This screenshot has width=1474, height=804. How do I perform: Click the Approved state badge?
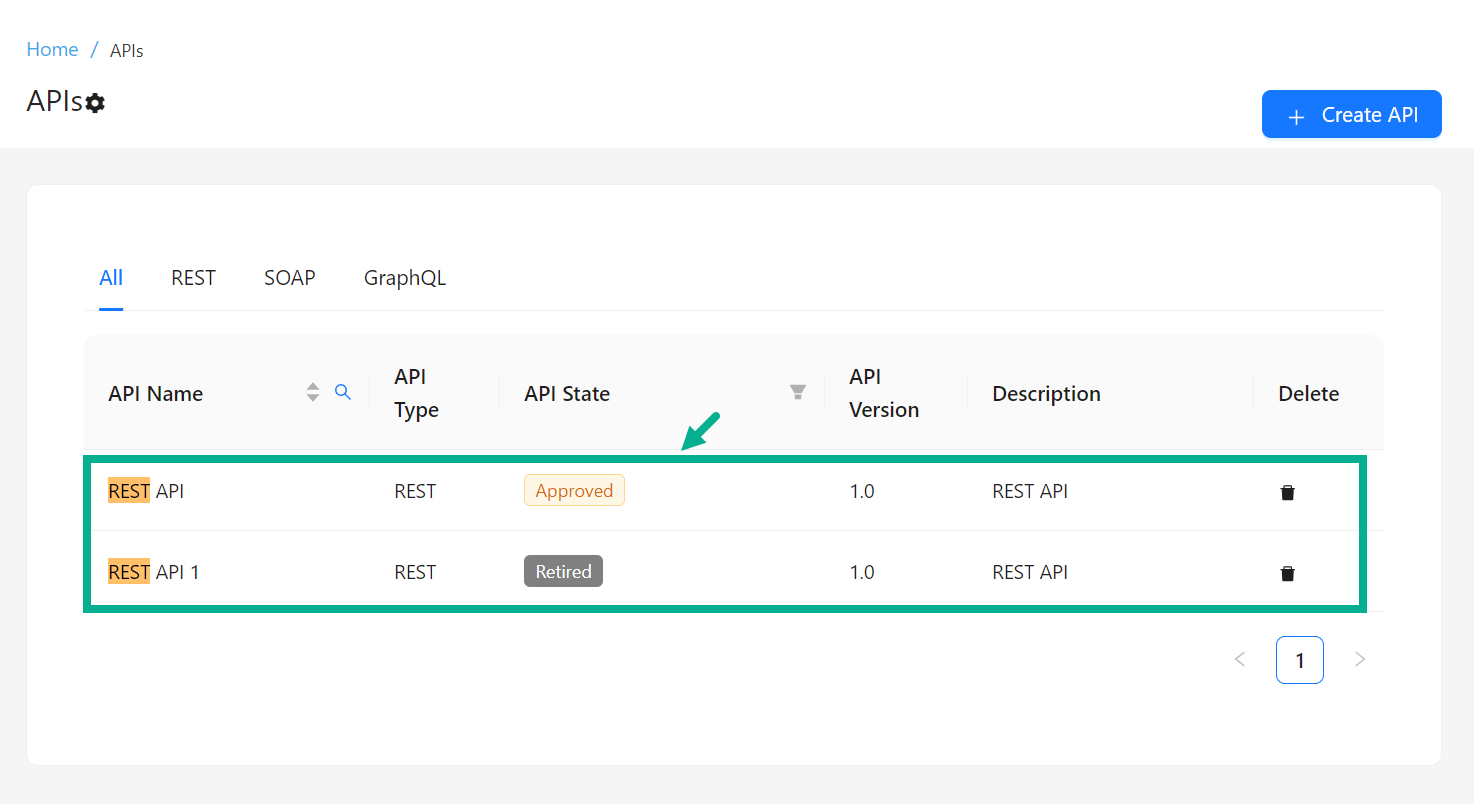pos(574,491)
